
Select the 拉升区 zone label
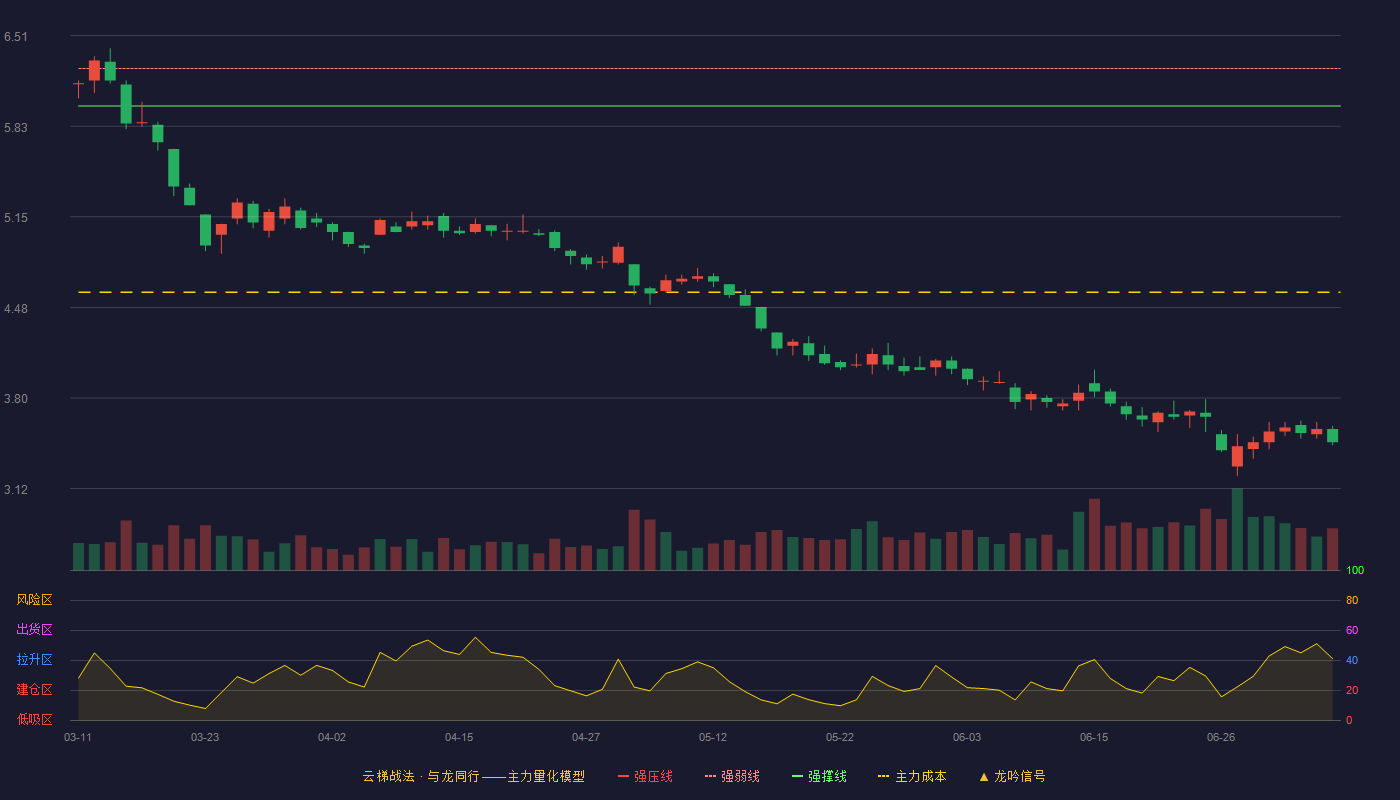[x=34, y=660]
